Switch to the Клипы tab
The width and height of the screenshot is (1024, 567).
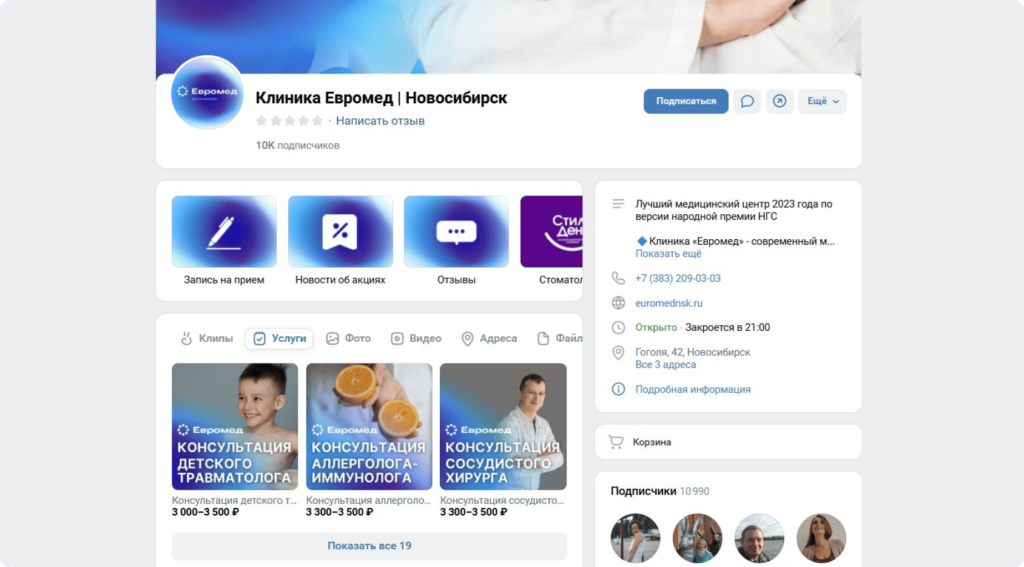(x=207, y=338)
